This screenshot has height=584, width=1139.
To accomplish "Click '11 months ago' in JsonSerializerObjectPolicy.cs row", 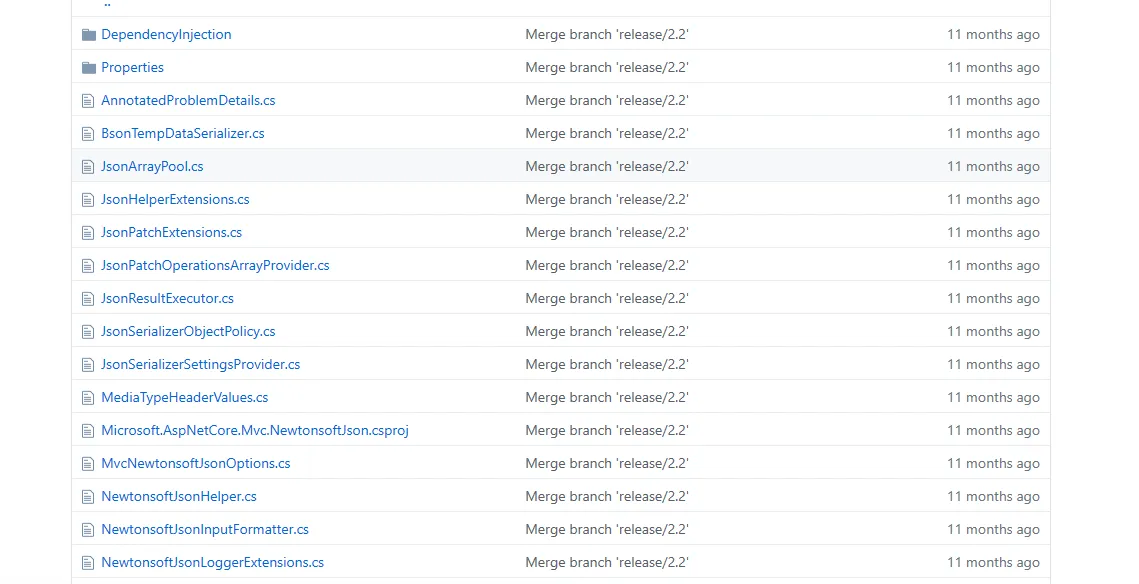I will [x=993, y=332].
